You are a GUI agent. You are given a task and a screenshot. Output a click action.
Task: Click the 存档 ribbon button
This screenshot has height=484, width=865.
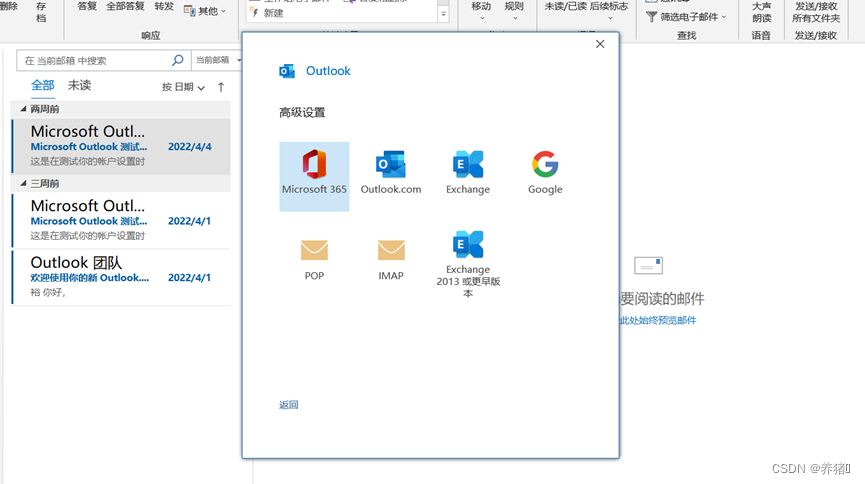coord(41,12)
